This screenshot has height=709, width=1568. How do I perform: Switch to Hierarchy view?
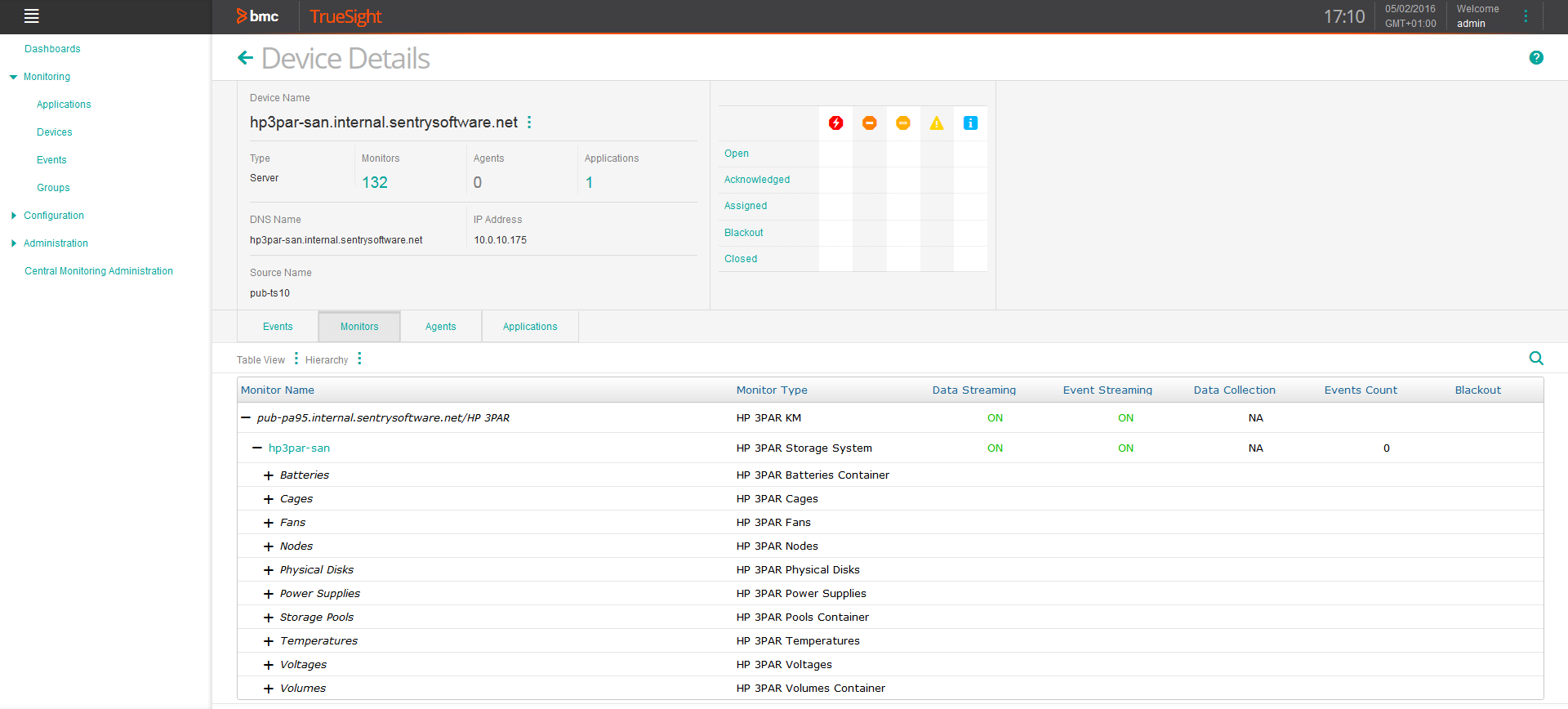click(327, 360)
